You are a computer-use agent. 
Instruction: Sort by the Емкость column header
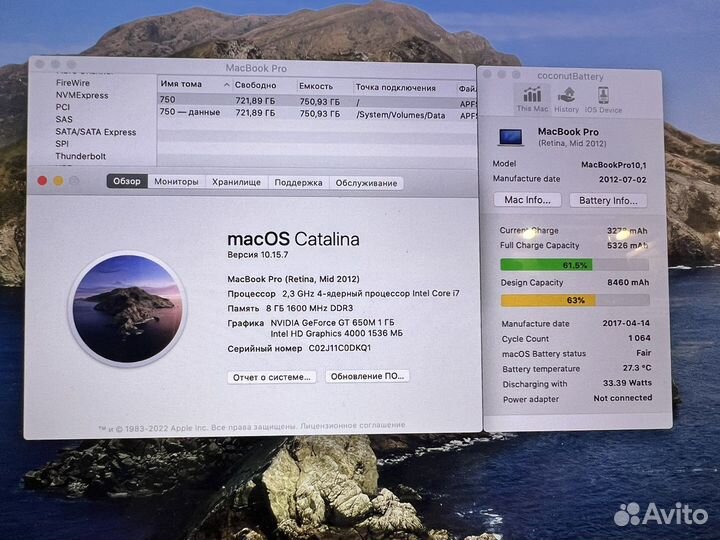pos(324,86)
